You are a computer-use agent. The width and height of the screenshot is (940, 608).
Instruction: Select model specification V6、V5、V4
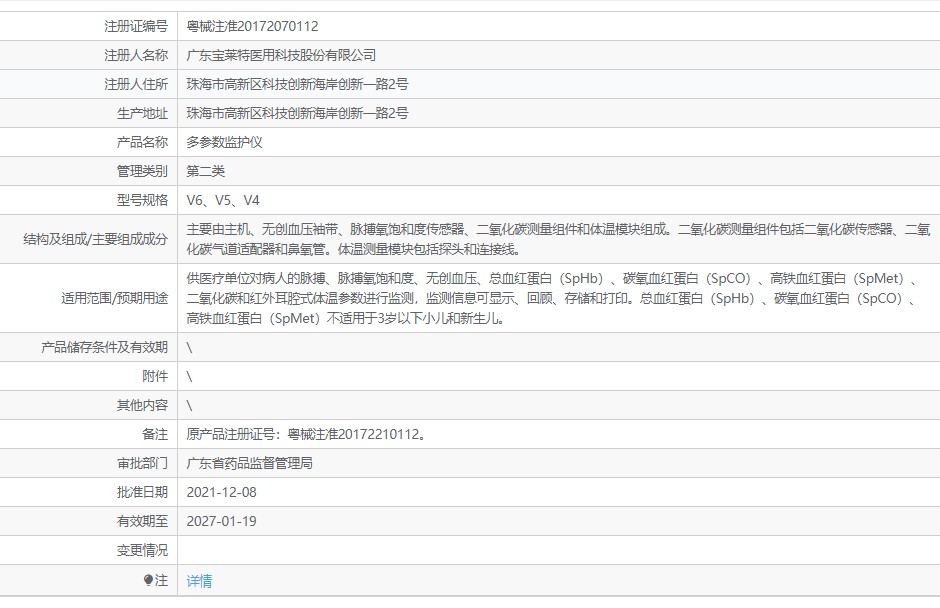click(223, 200)
